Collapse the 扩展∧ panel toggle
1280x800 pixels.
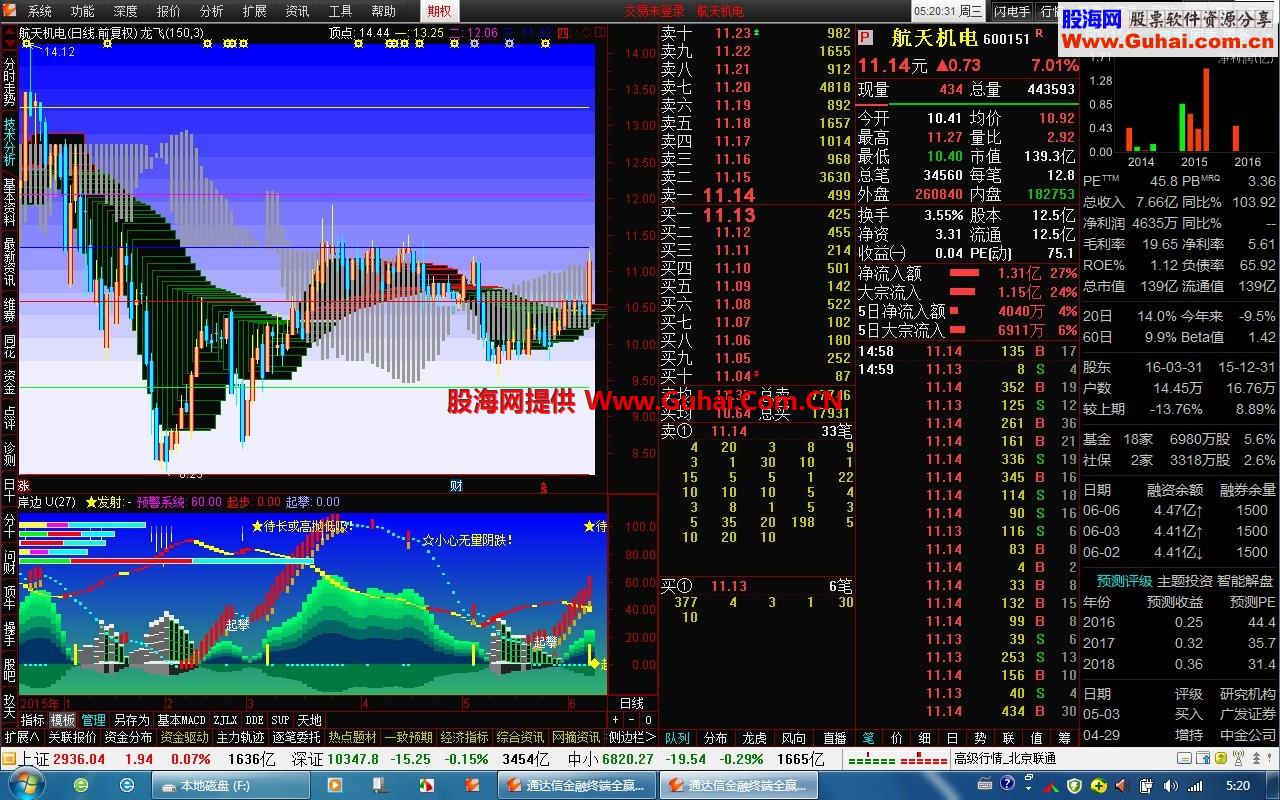[x=21, y=737]
